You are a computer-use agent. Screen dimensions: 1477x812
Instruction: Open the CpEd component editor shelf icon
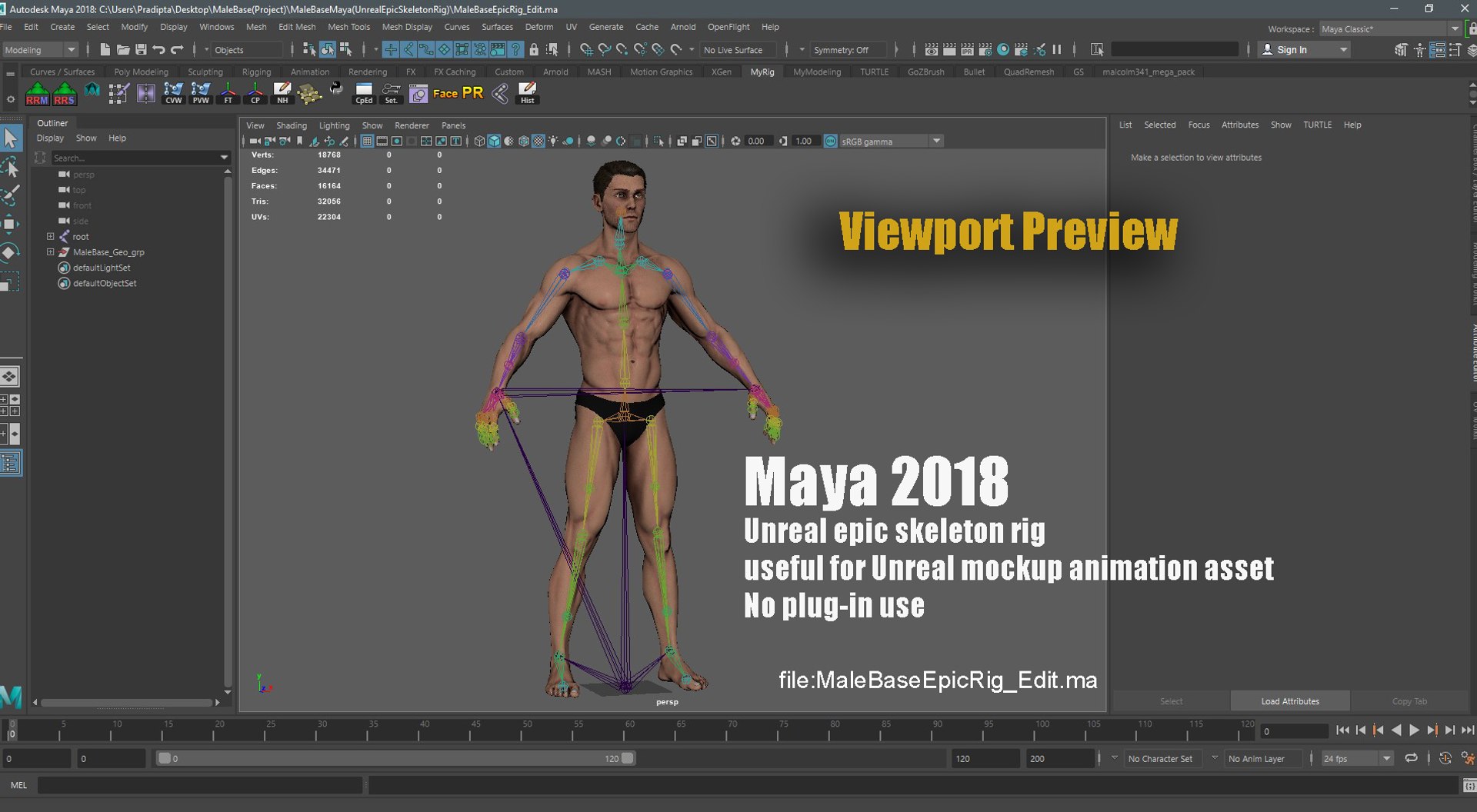pos(364,94)
